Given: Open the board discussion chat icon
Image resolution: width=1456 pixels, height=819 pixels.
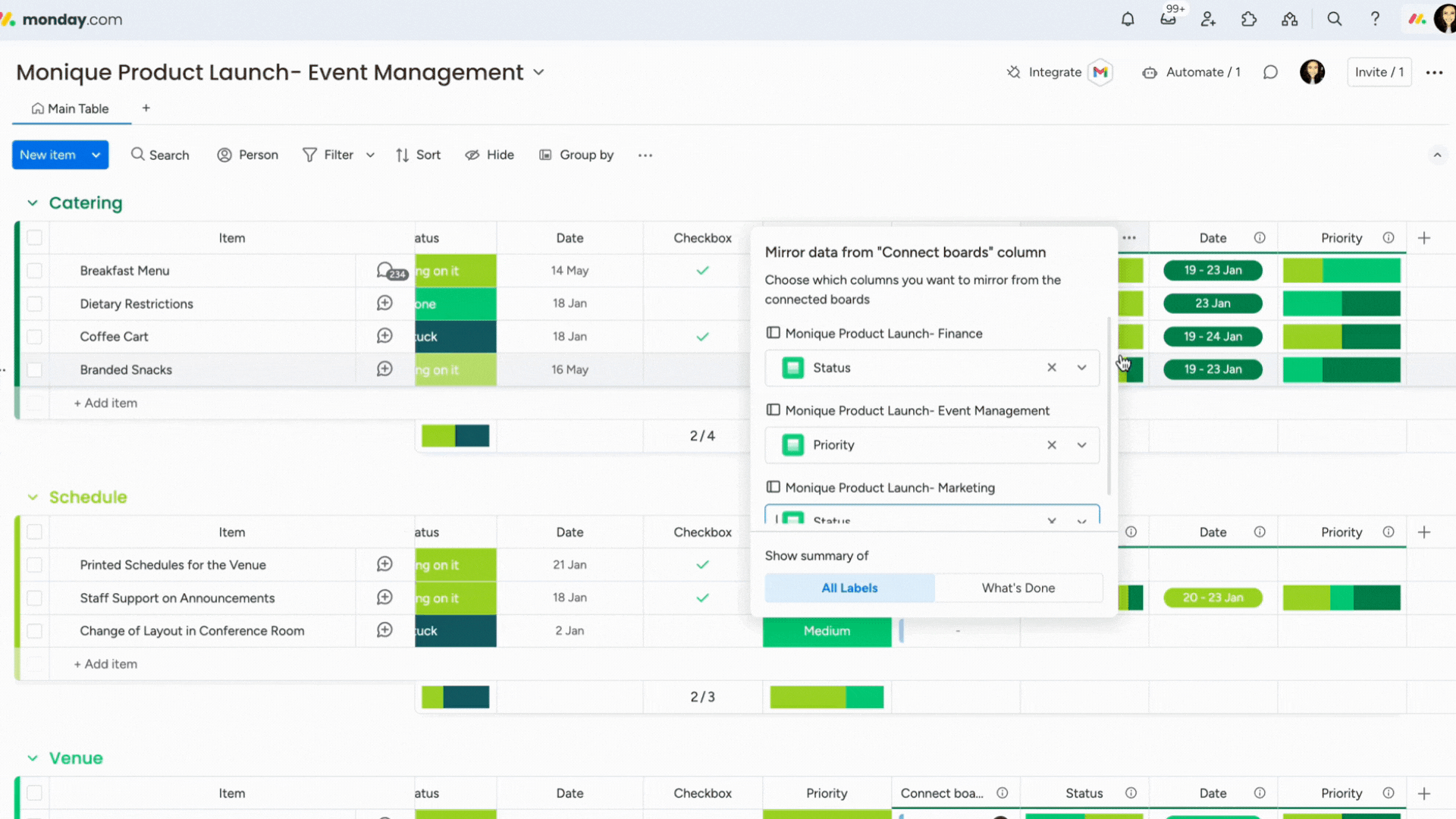Looking at the screenshot, I should [x=1270, y=72].
